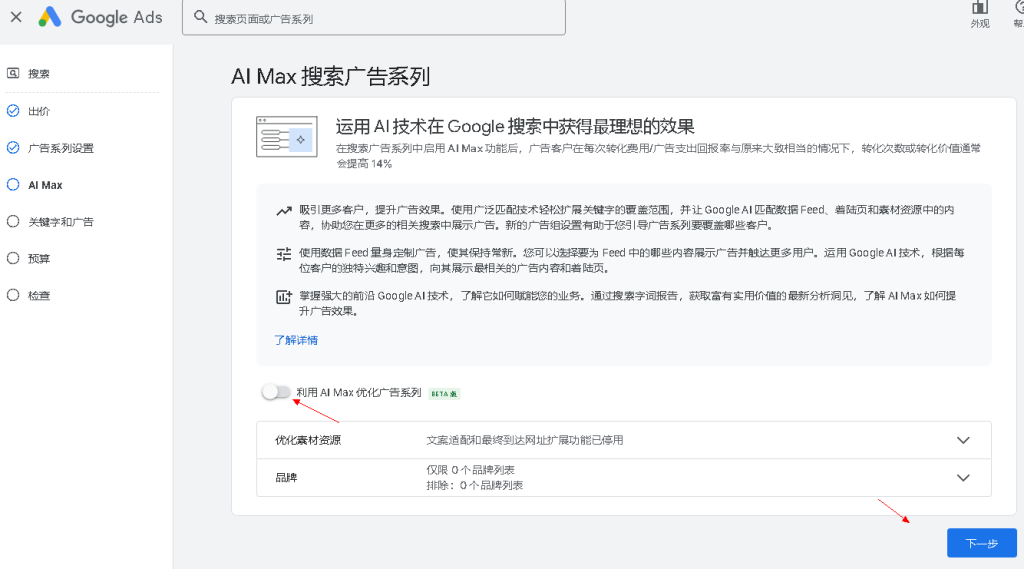The height and width of the screenshot is (569, 1024).
Task: Close the campaign setup with X icon
Action: pyautogui.click(x=16, y=17)
